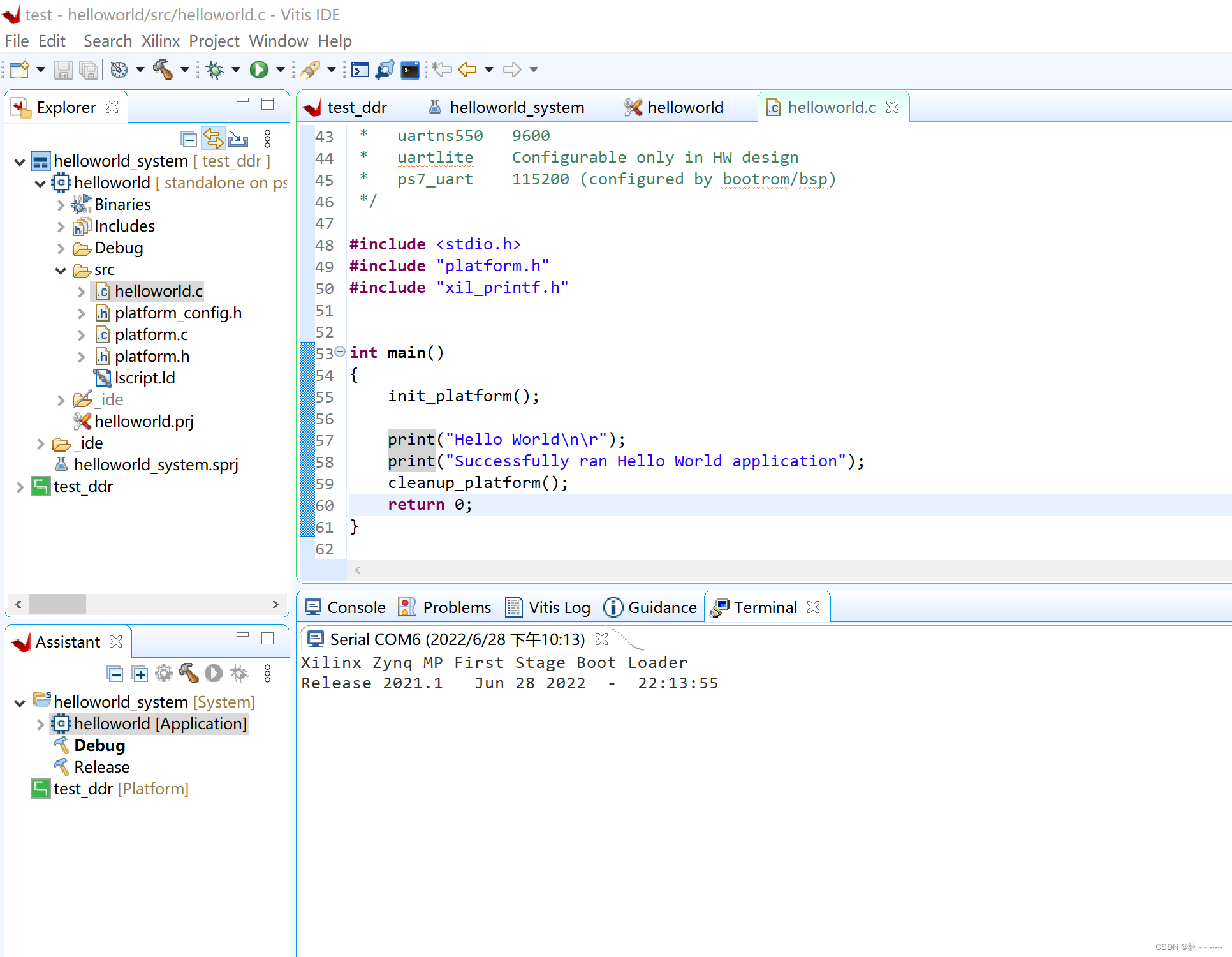Viewport: 1232px width, 957px height.
Task: Click the Debug bug icon in toolbar
Action: pyautogui.click(x=216, y=70)
